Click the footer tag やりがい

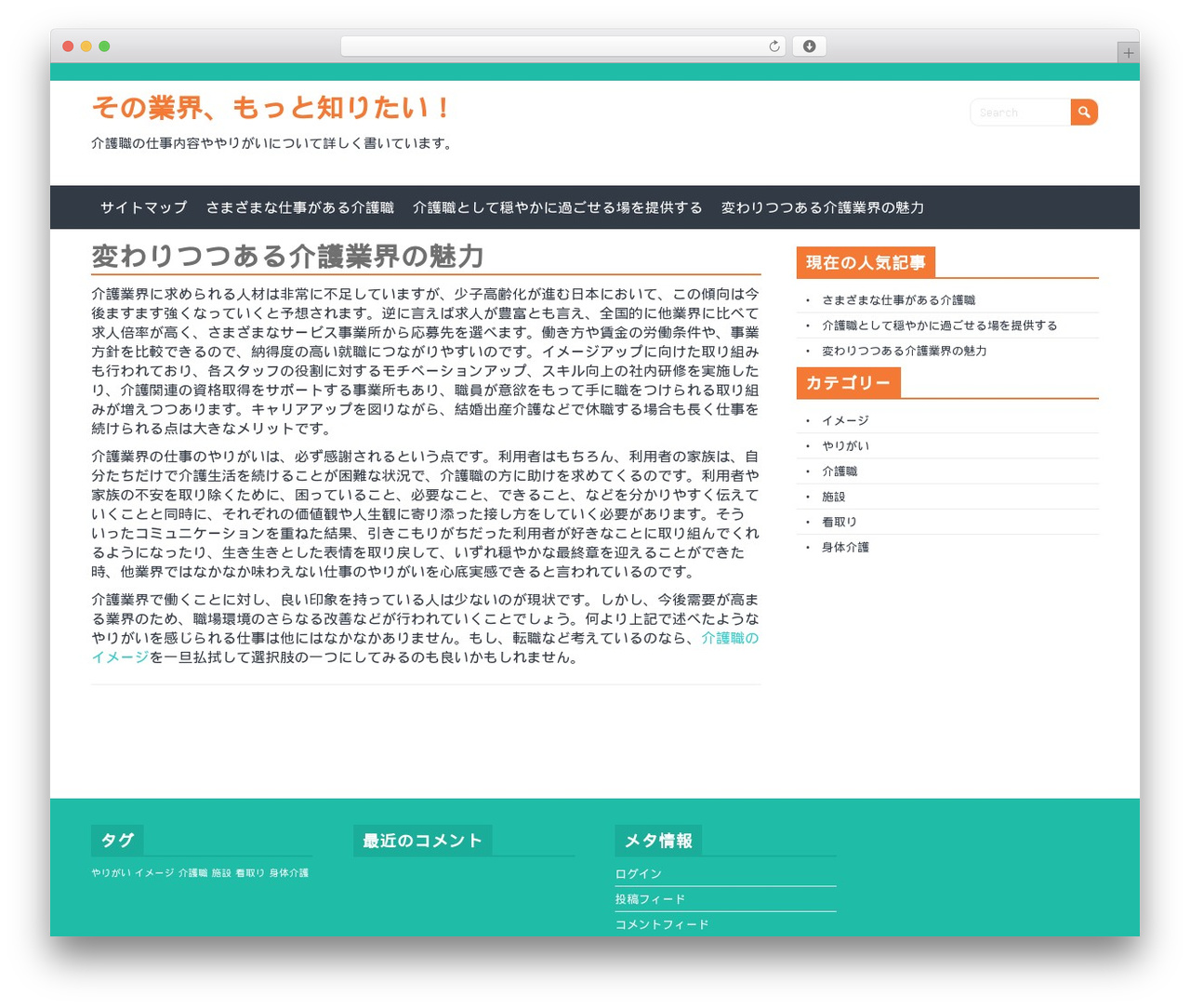(111, 873)
